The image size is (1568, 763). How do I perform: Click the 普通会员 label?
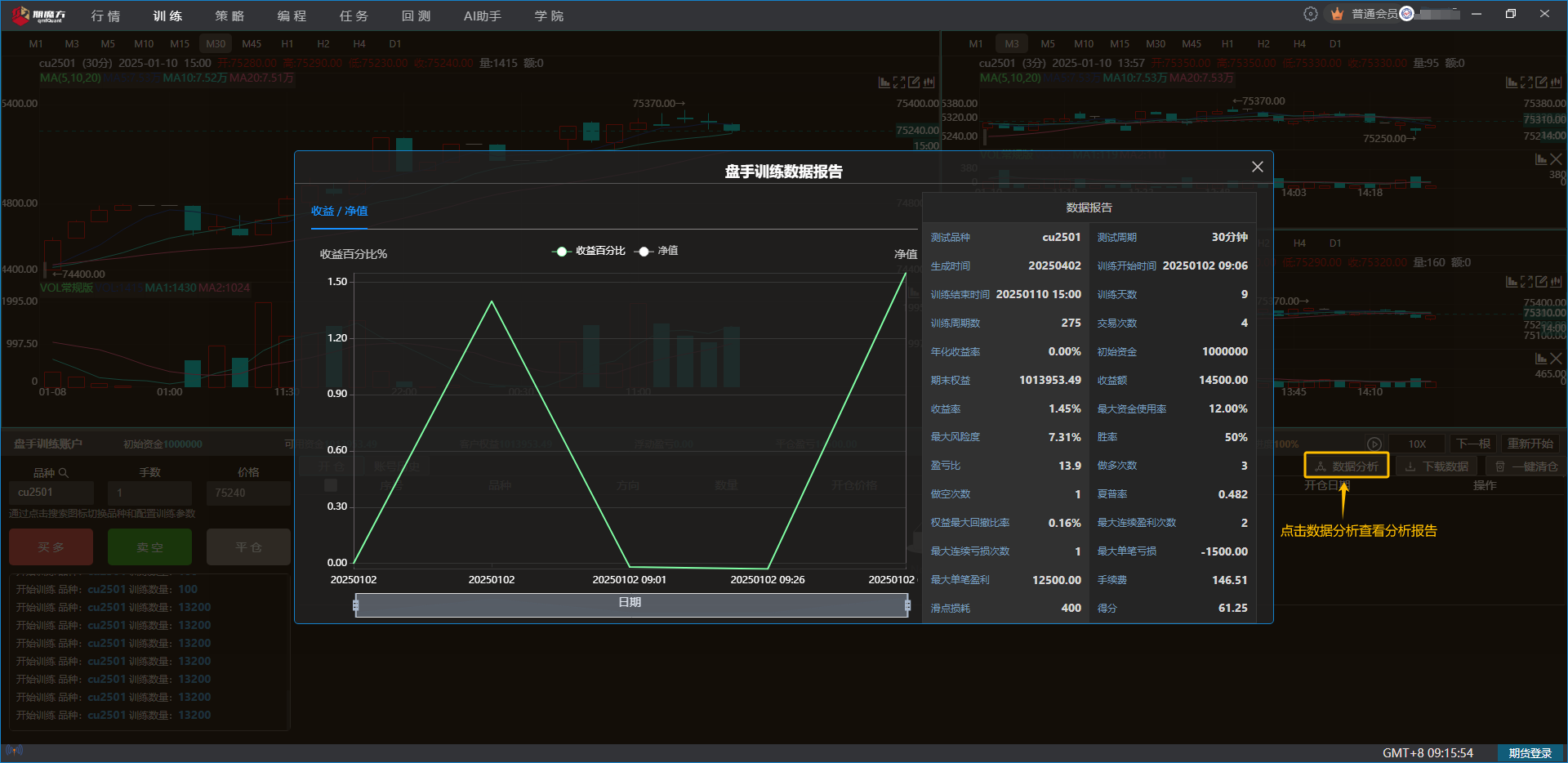[1374, 14]
